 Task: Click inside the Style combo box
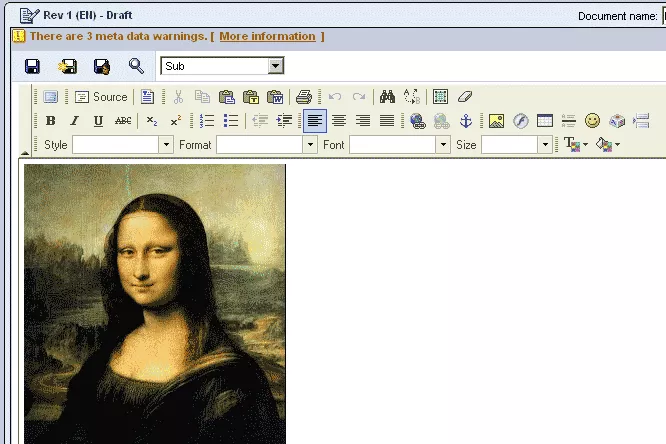point(116,145)
